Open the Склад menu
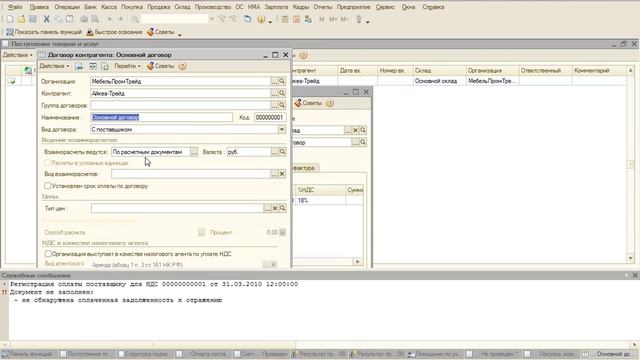 (x=182, y=7)
